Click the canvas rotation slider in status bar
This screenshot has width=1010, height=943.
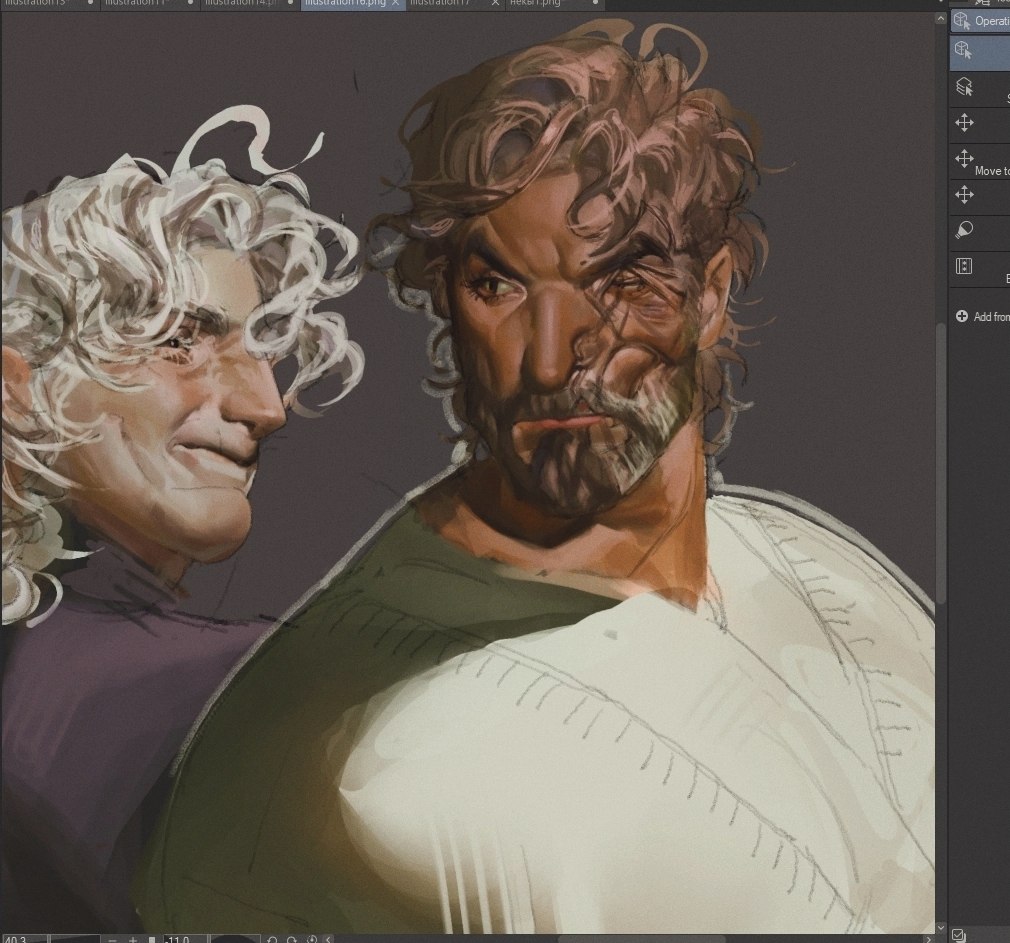coord(235,939)
